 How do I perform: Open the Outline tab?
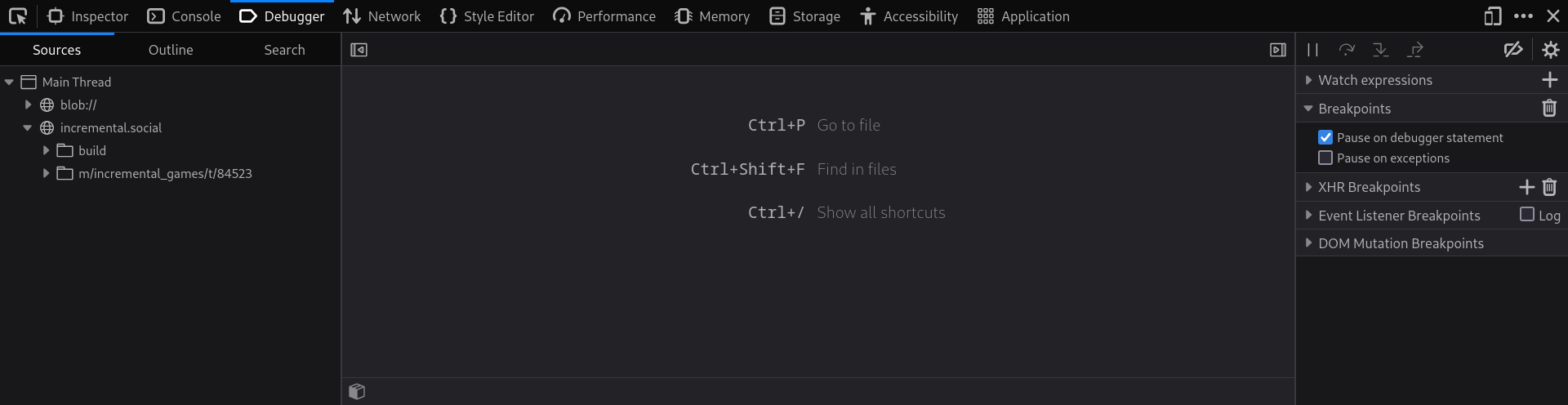click(171, 50)
